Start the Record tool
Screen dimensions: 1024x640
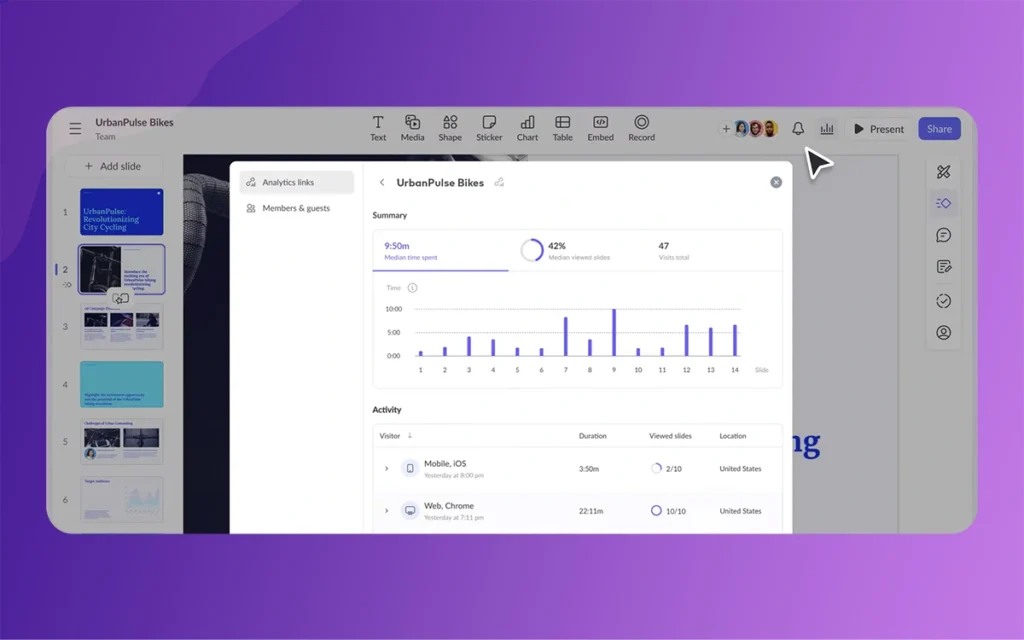tap(642, 128)
